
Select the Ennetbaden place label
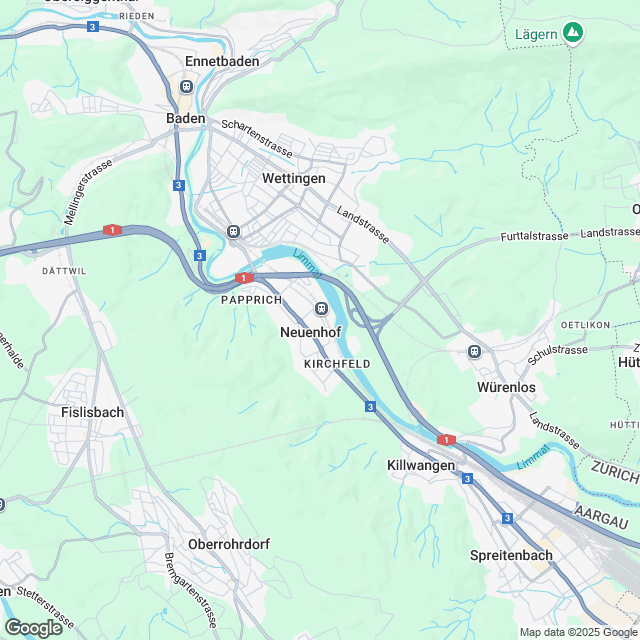tap(222, 61)
